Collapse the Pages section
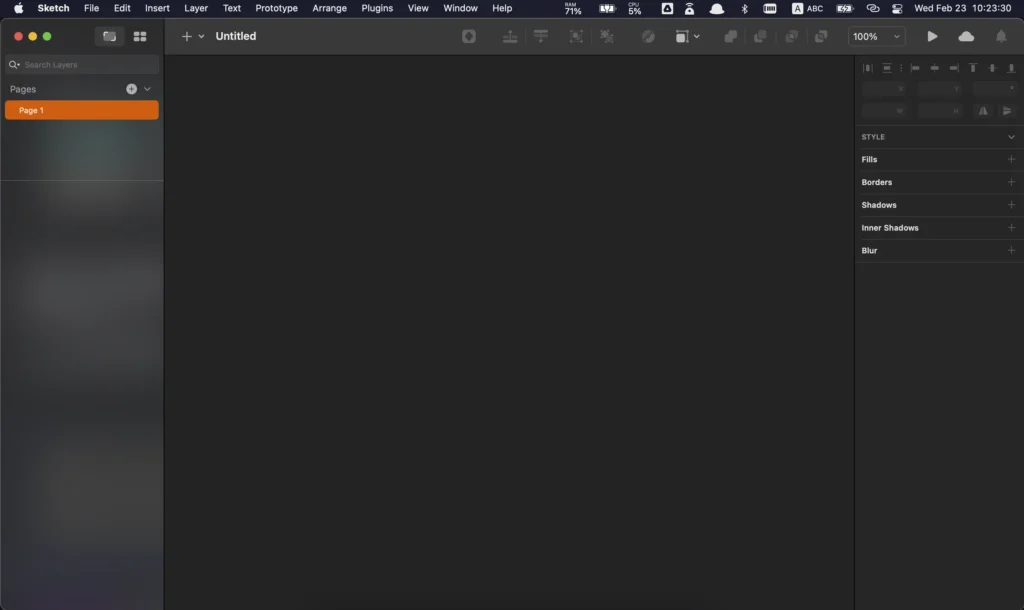1024x610 pixels. [x=147, y=88]
